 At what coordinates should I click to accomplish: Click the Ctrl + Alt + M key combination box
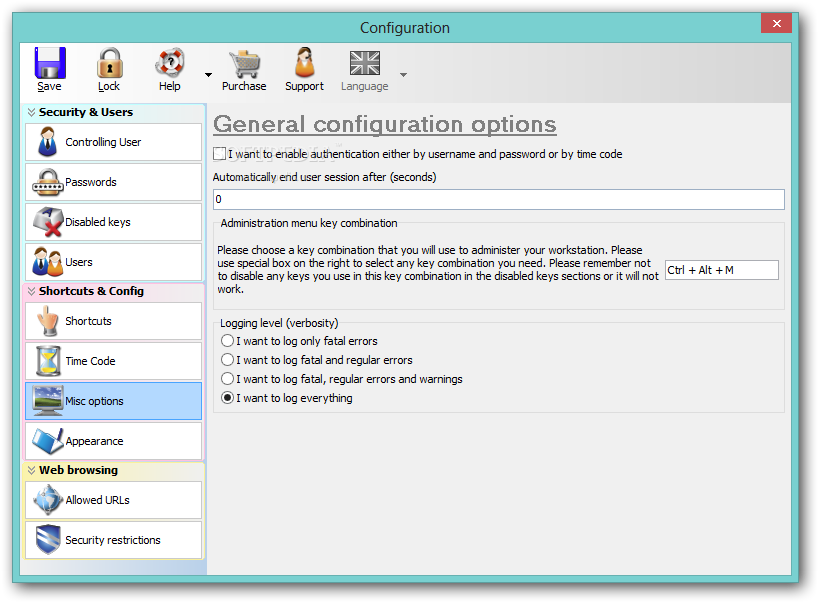[x=722, y=270]
